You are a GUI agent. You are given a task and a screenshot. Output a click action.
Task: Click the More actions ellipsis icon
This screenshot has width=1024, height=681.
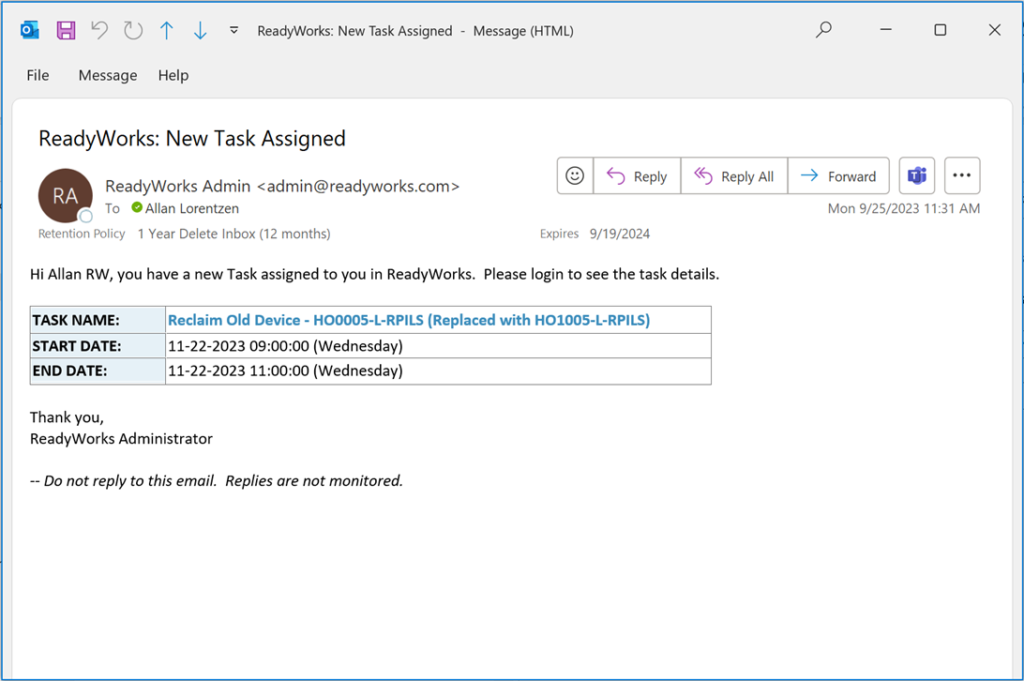coord(962,175)
